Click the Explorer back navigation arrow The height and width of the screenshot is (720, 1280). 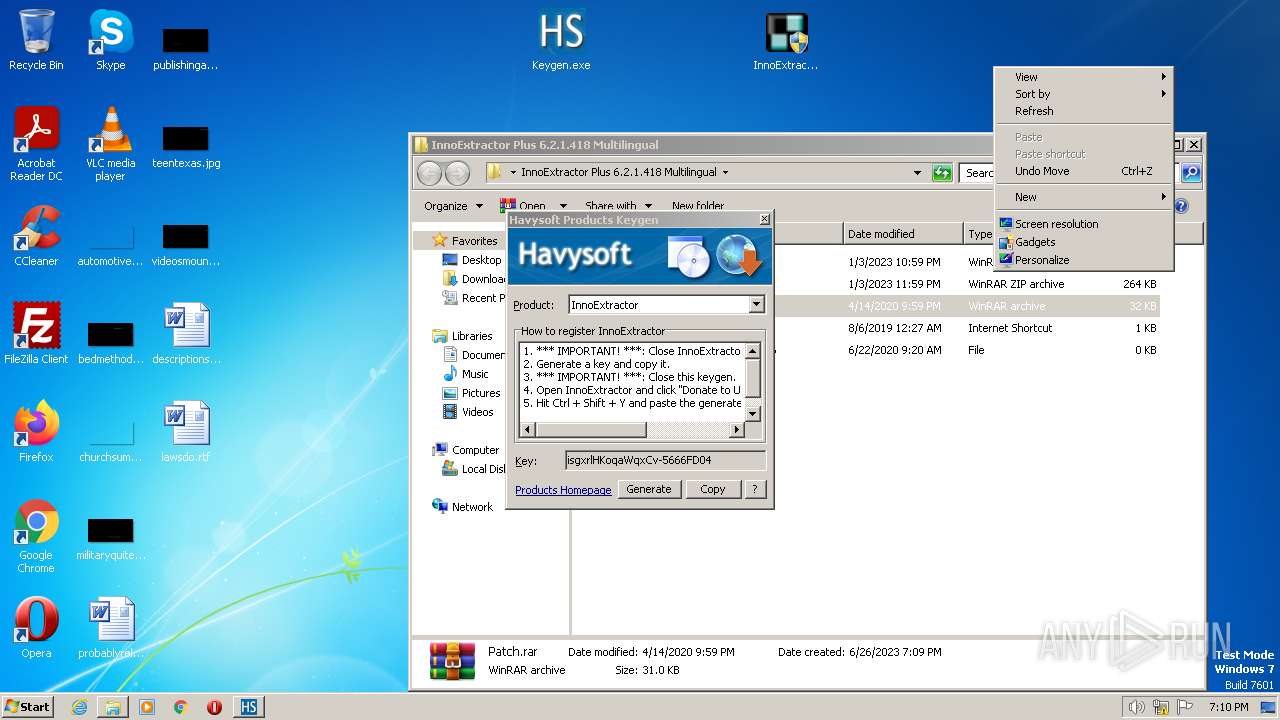(429, 173)
